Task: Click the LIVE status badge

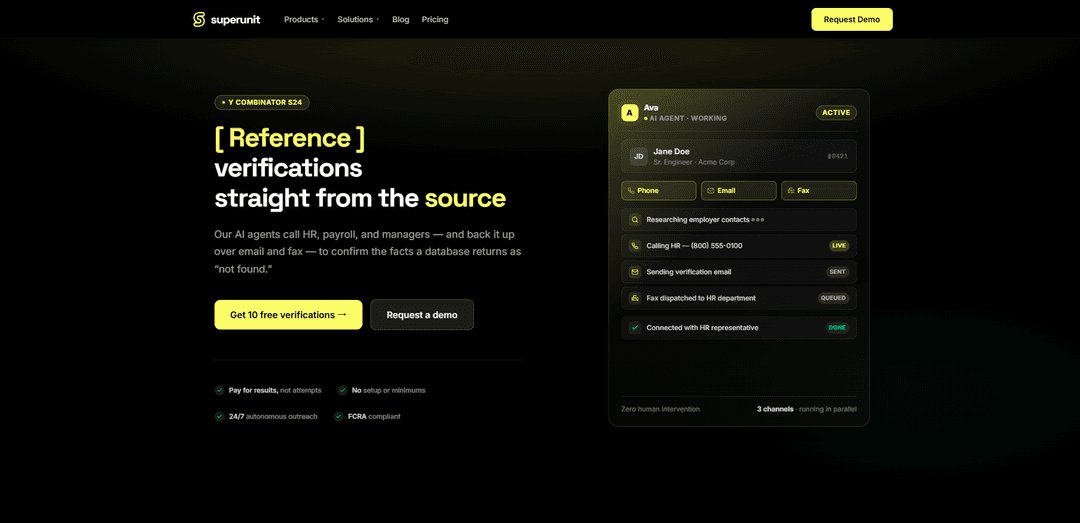Action: [x=839, y=245]
